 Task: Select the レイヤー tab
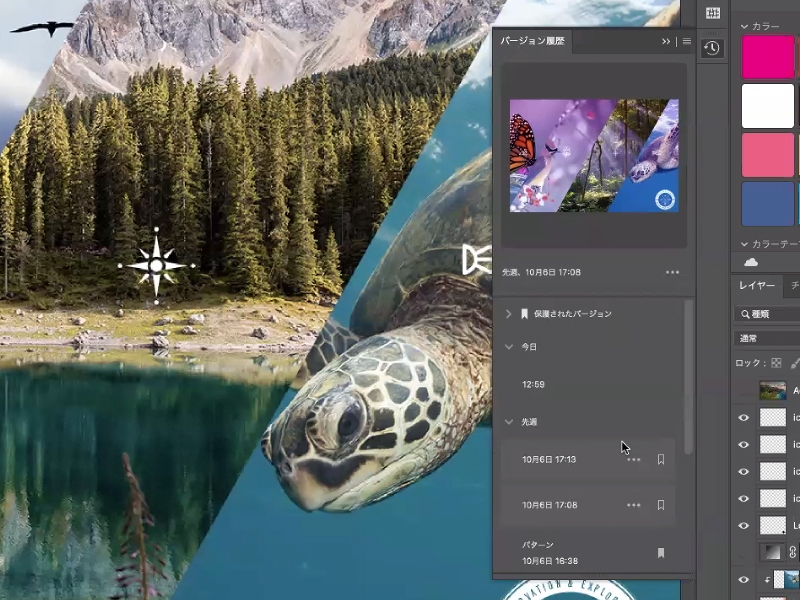tap(757, 286)
